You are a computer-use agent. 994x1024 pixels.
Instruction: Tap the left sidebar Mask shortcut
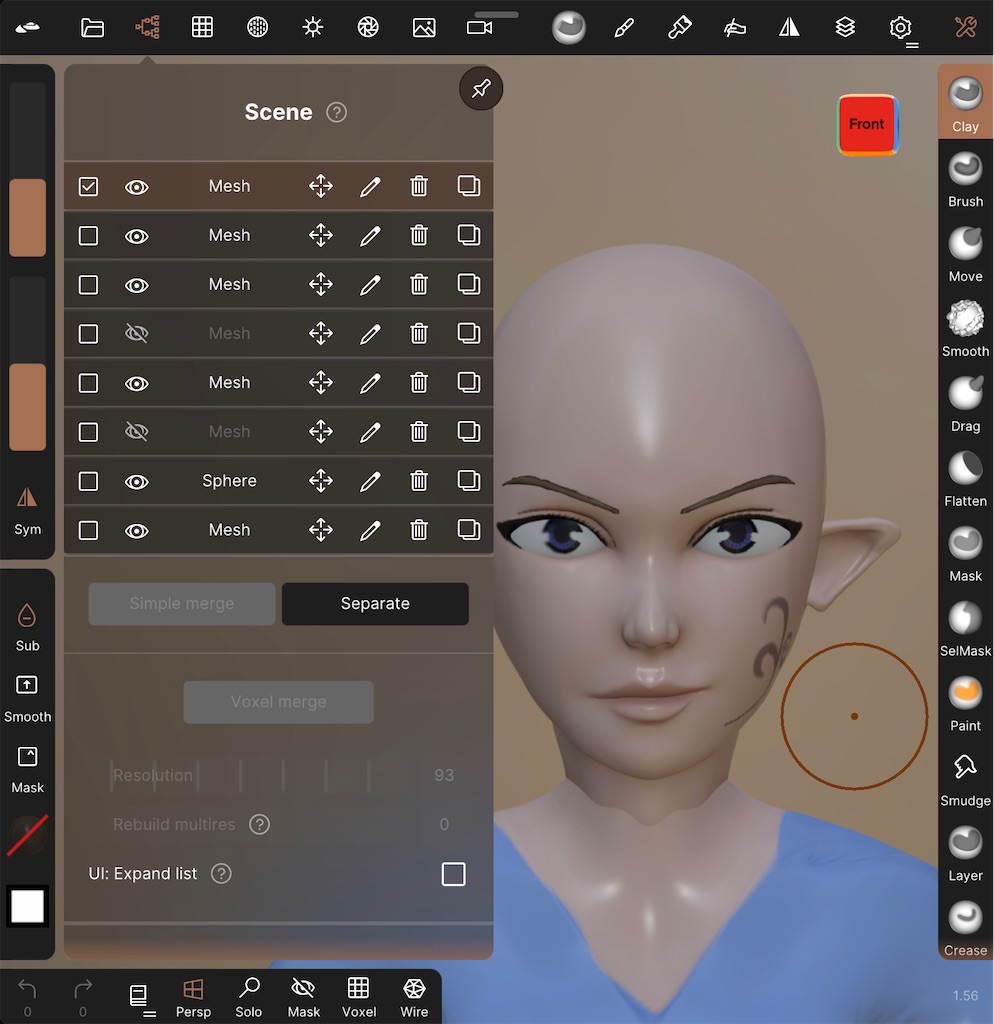click(27, 770)
